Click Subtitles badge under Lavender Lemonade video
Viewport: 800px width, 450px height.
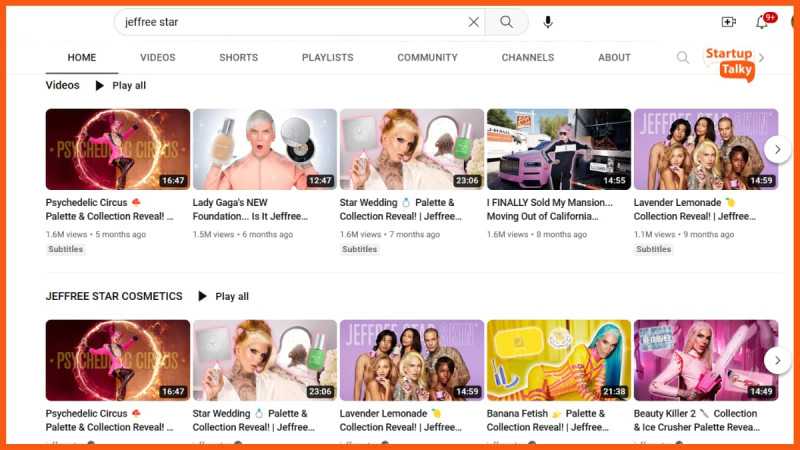tap(653, 249)
